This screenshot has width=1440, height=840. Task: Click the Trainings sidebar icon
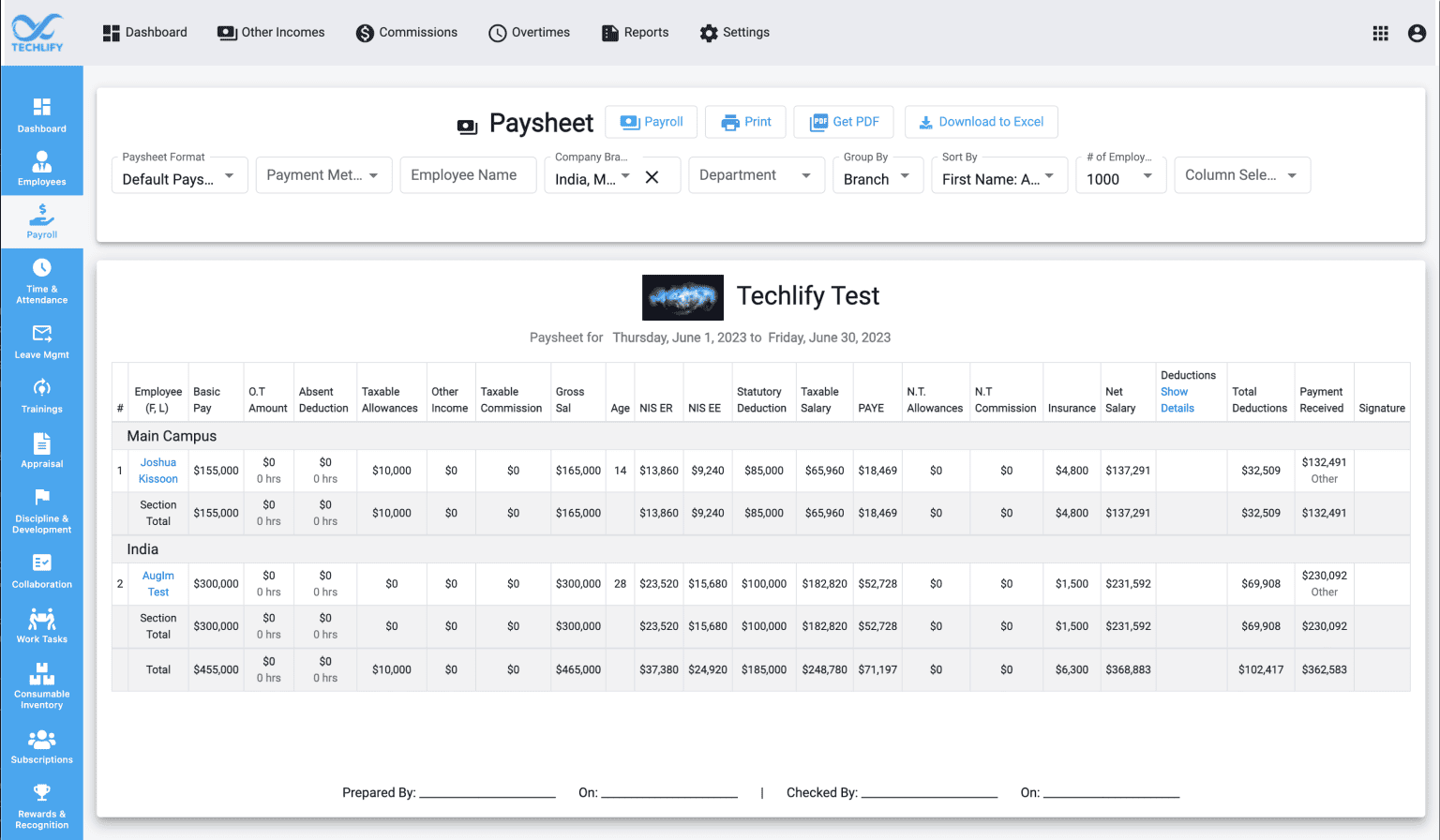click(41, 394)
